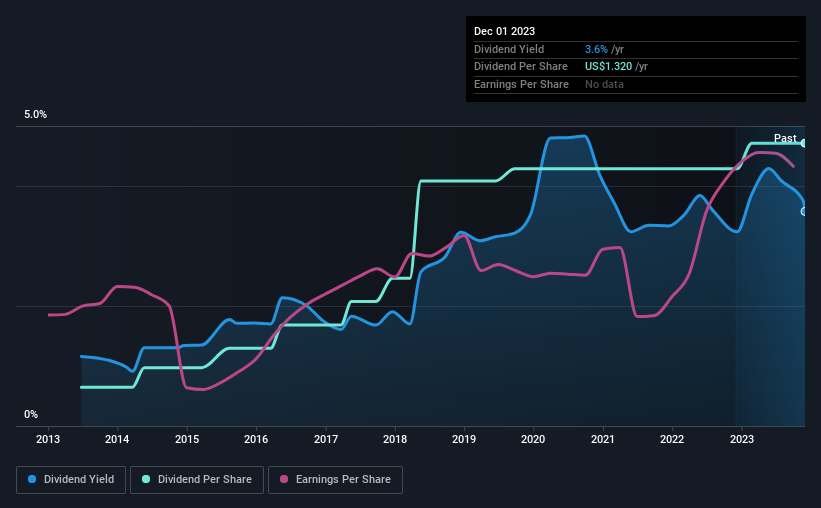Screen dimensions: 821x508
Task: Toggle the Dividend Per Share legend button
Action: [197, 480]
